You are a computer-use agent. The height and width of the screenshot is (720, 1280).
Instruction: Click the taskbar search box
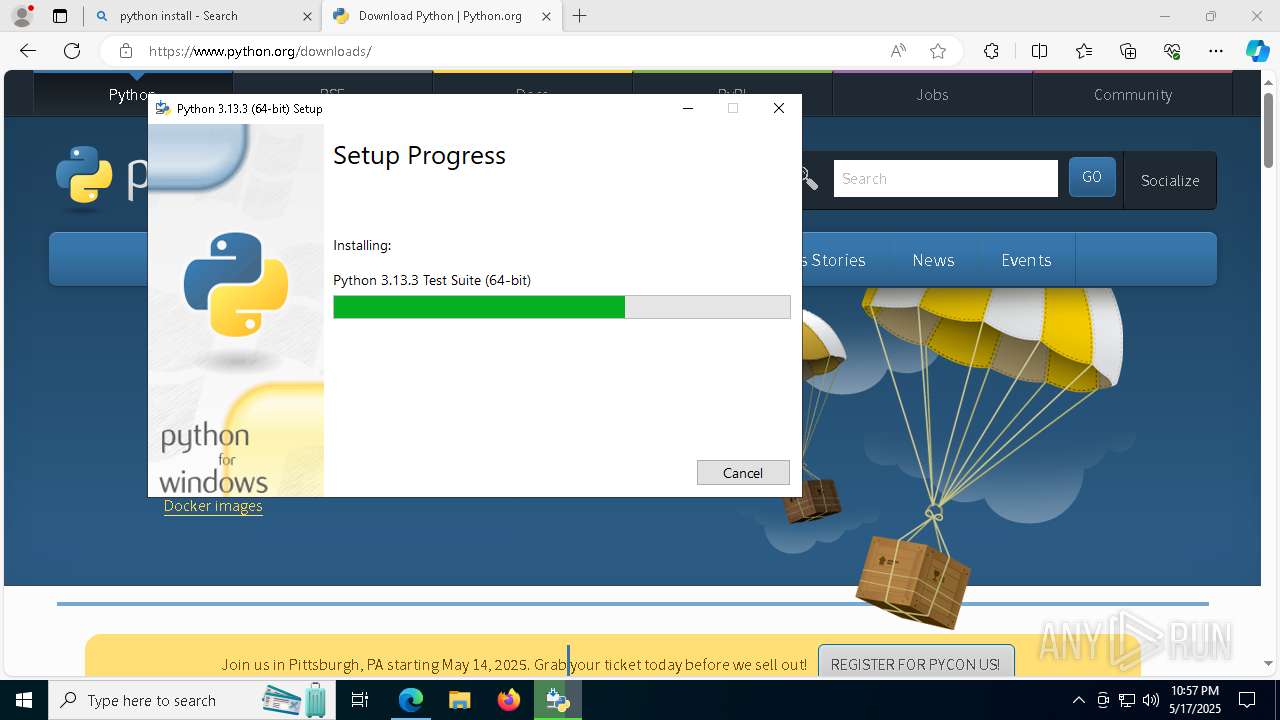point(193,700)
